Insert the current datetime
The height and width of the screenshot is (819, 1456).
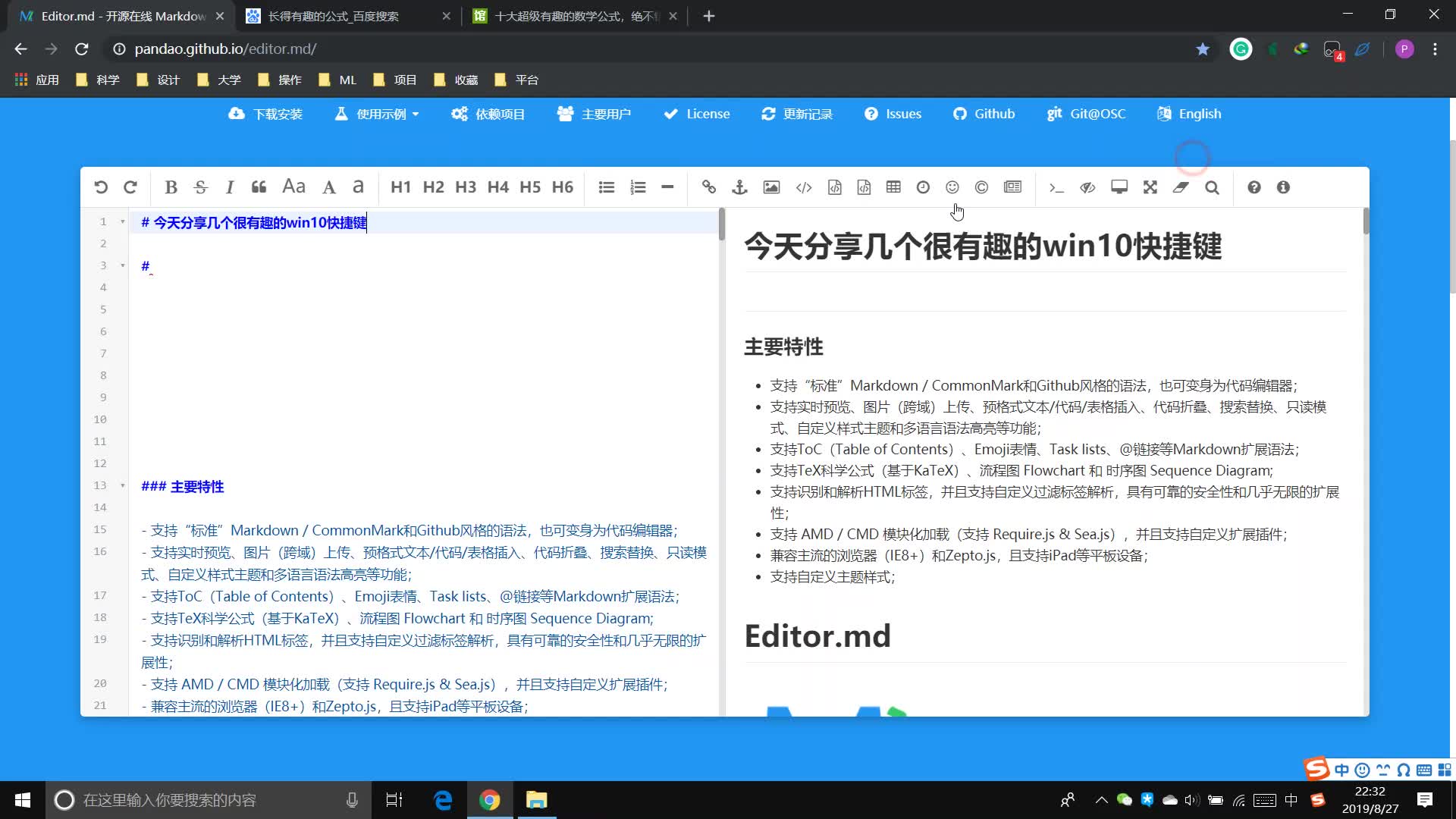(923, 187)
